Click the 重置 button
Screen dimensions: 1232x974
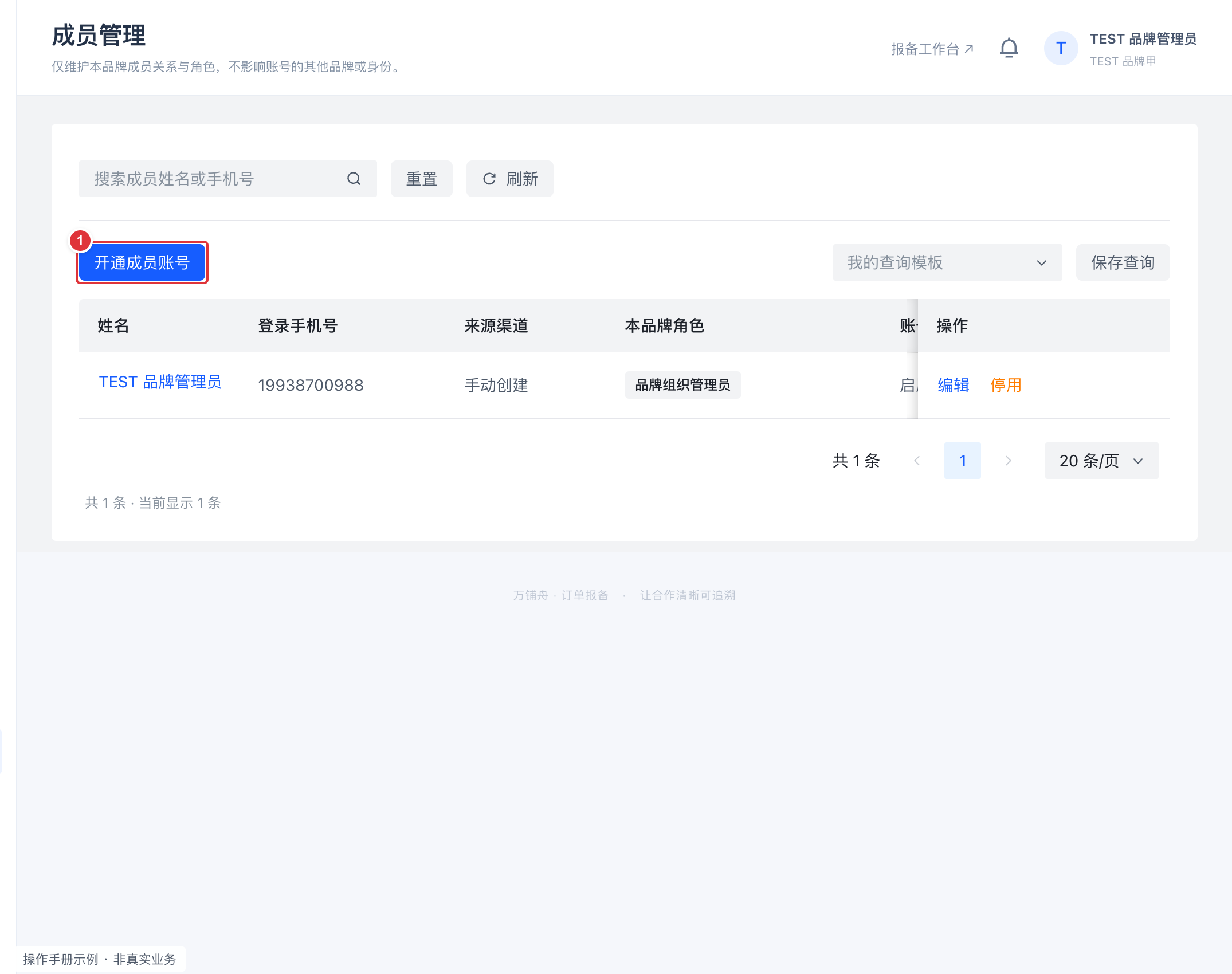(x=422, y=179)
